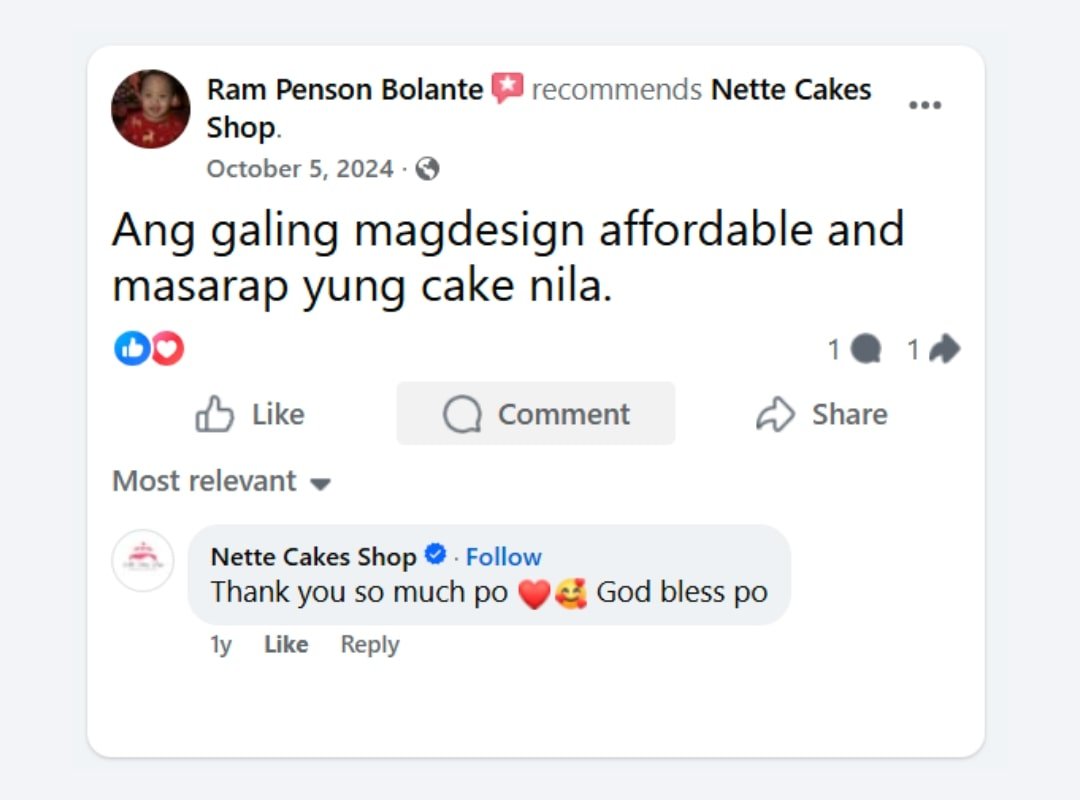Open the Nette Cakes Shop commenter avatar
The height and width of the screenshot is (800, 1080).
143,560
